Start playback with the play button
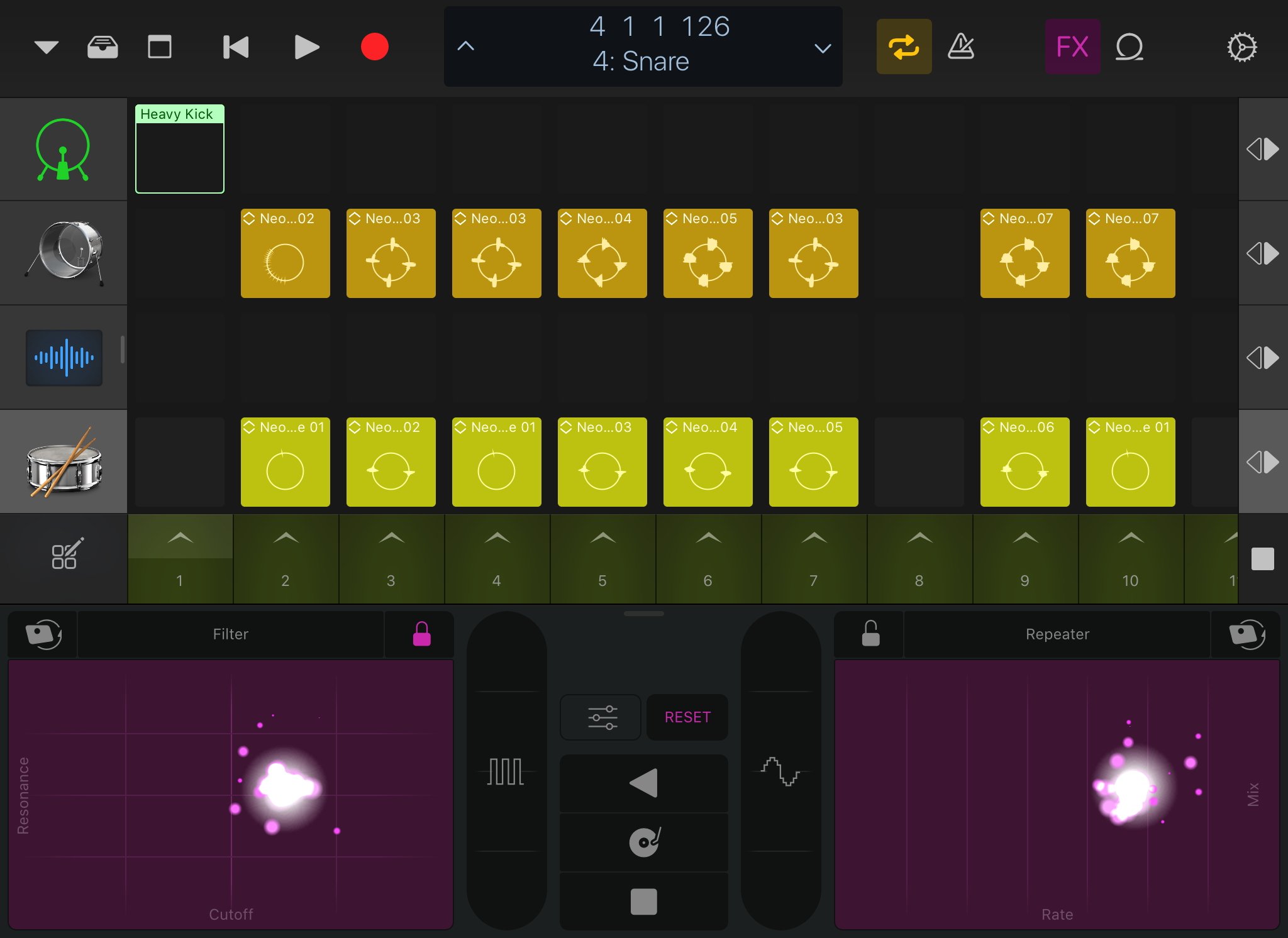1288x938 pixels. [x=306, y=47]
